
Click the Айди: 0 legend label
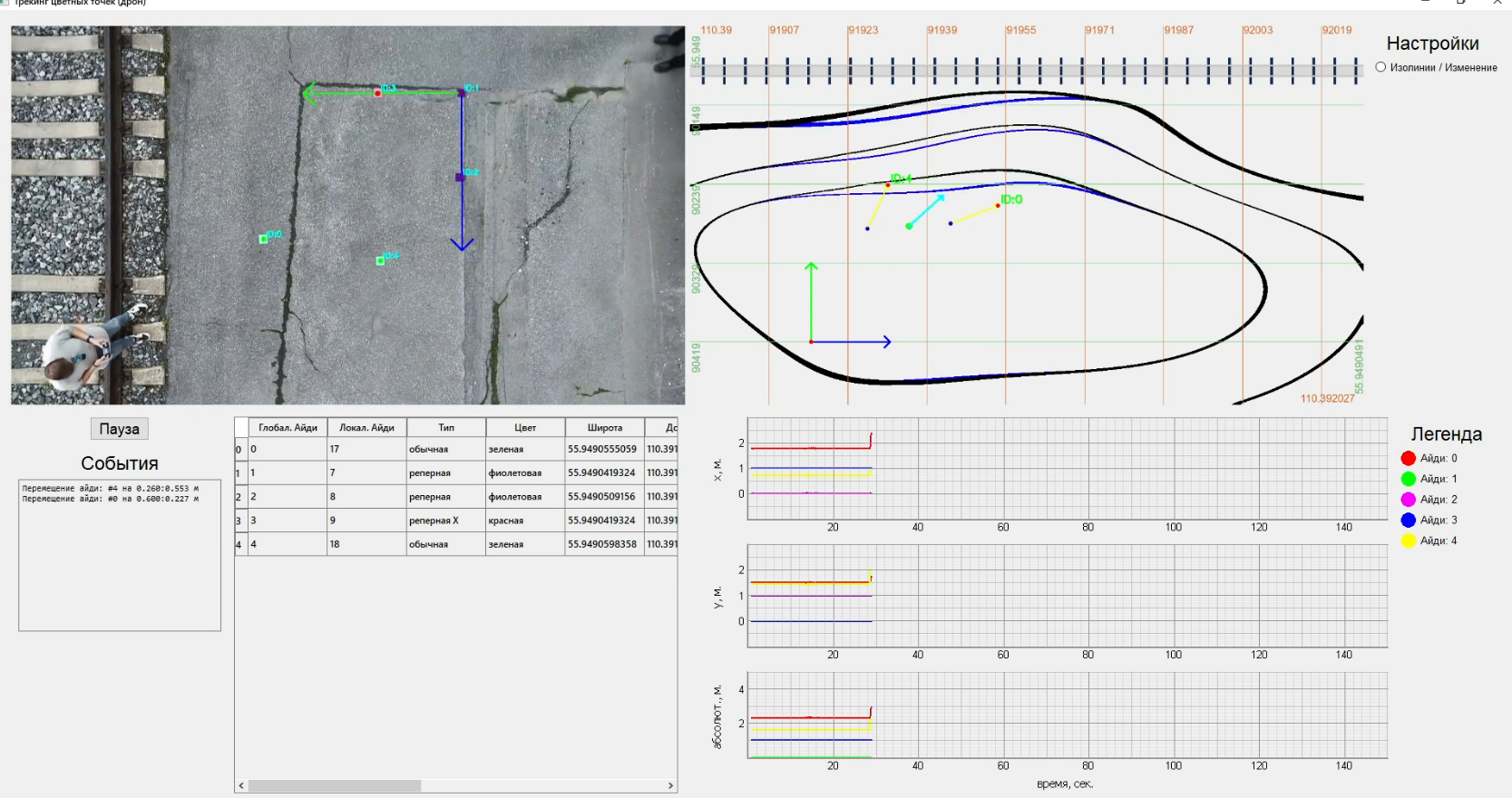pos(1439,459)
